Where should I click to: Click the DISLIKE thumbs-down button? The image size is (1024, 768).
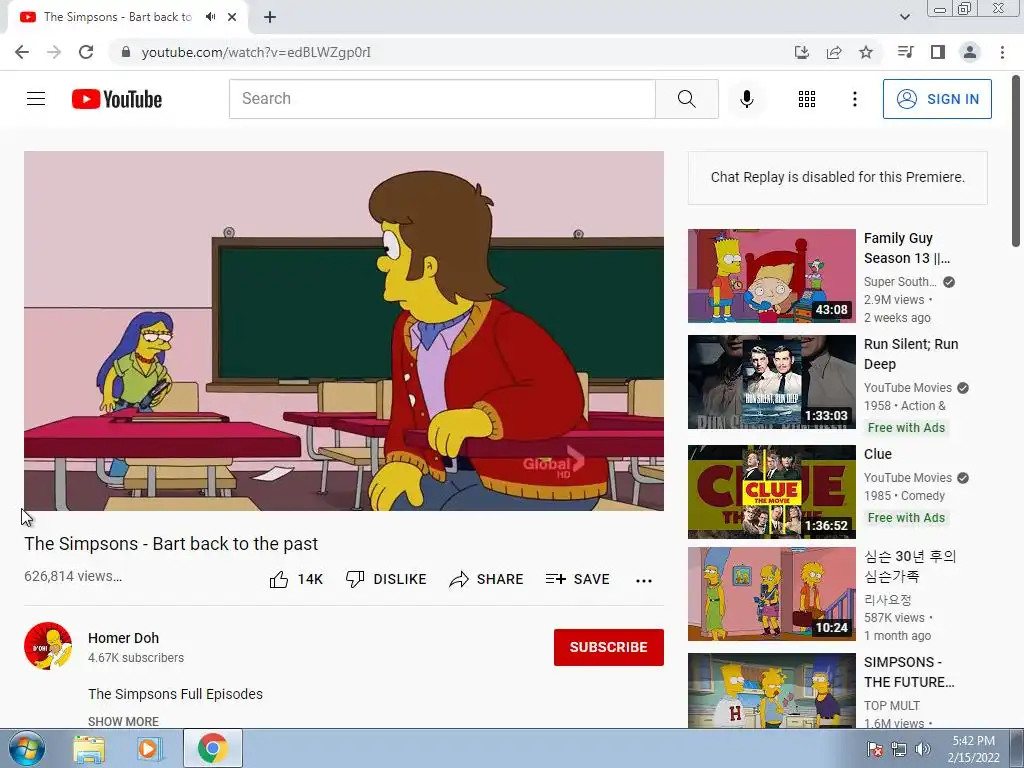[x=386, y=579]
